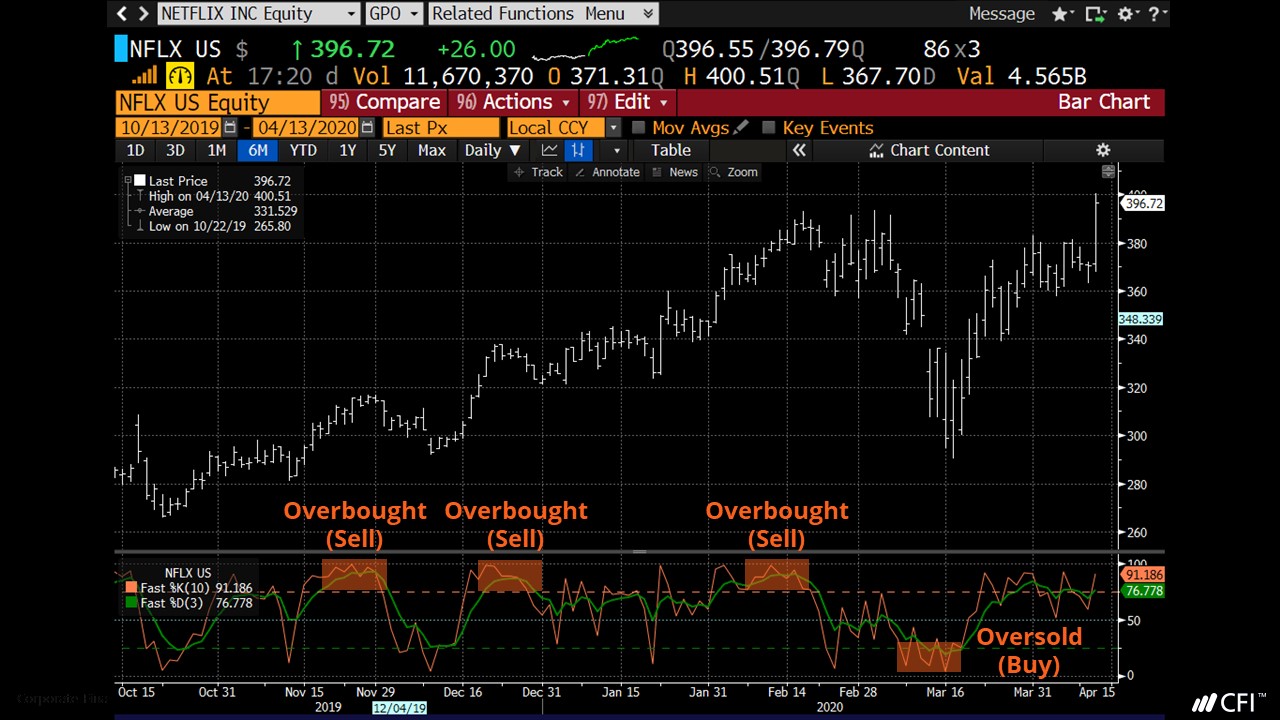
Task: Click the small scale icon above price axis
Action: tap(1108, 172)
